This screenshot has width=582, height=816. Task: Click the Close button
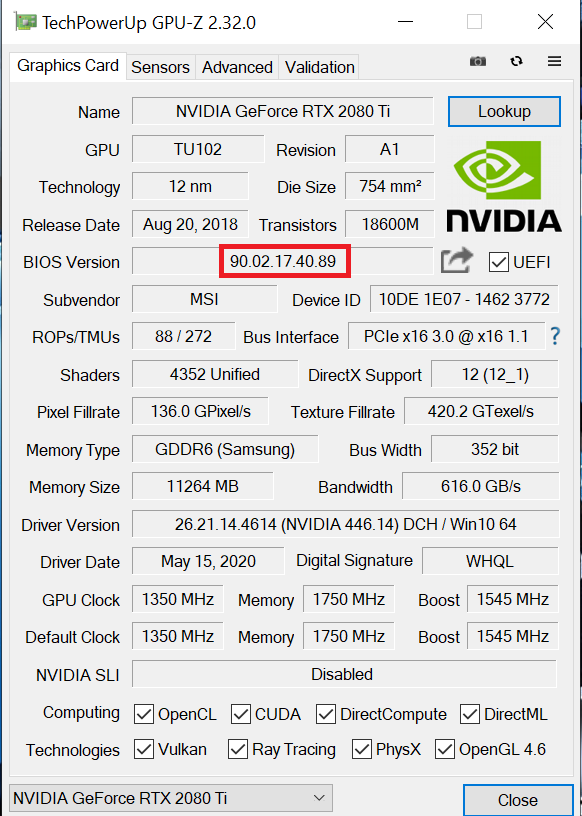click(x=517, y=800)
